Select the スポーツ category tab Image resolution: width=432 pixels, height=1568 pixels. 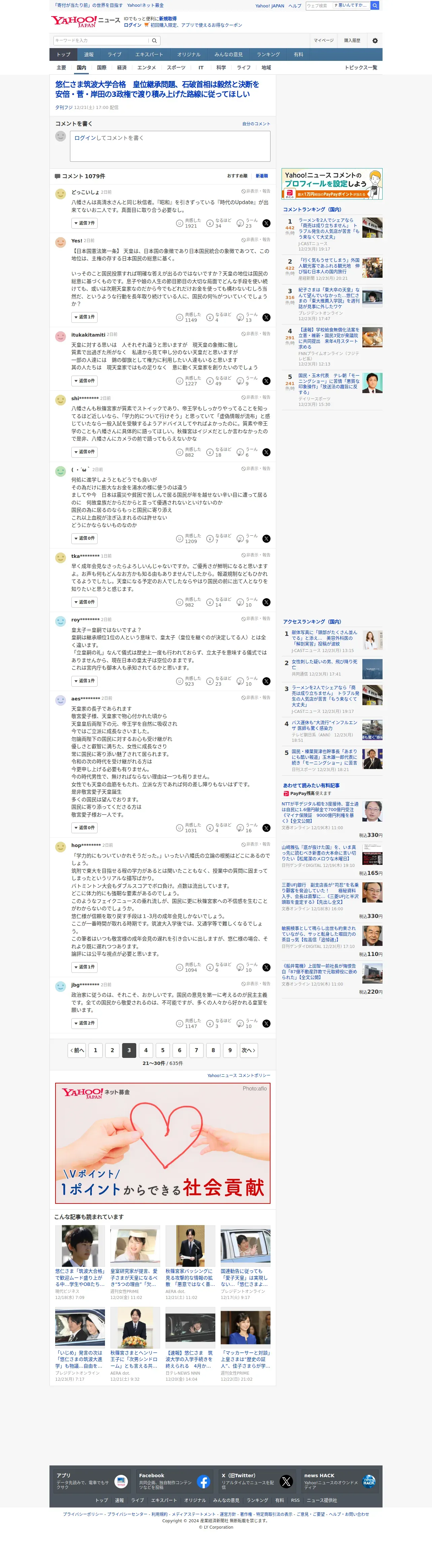176,68
